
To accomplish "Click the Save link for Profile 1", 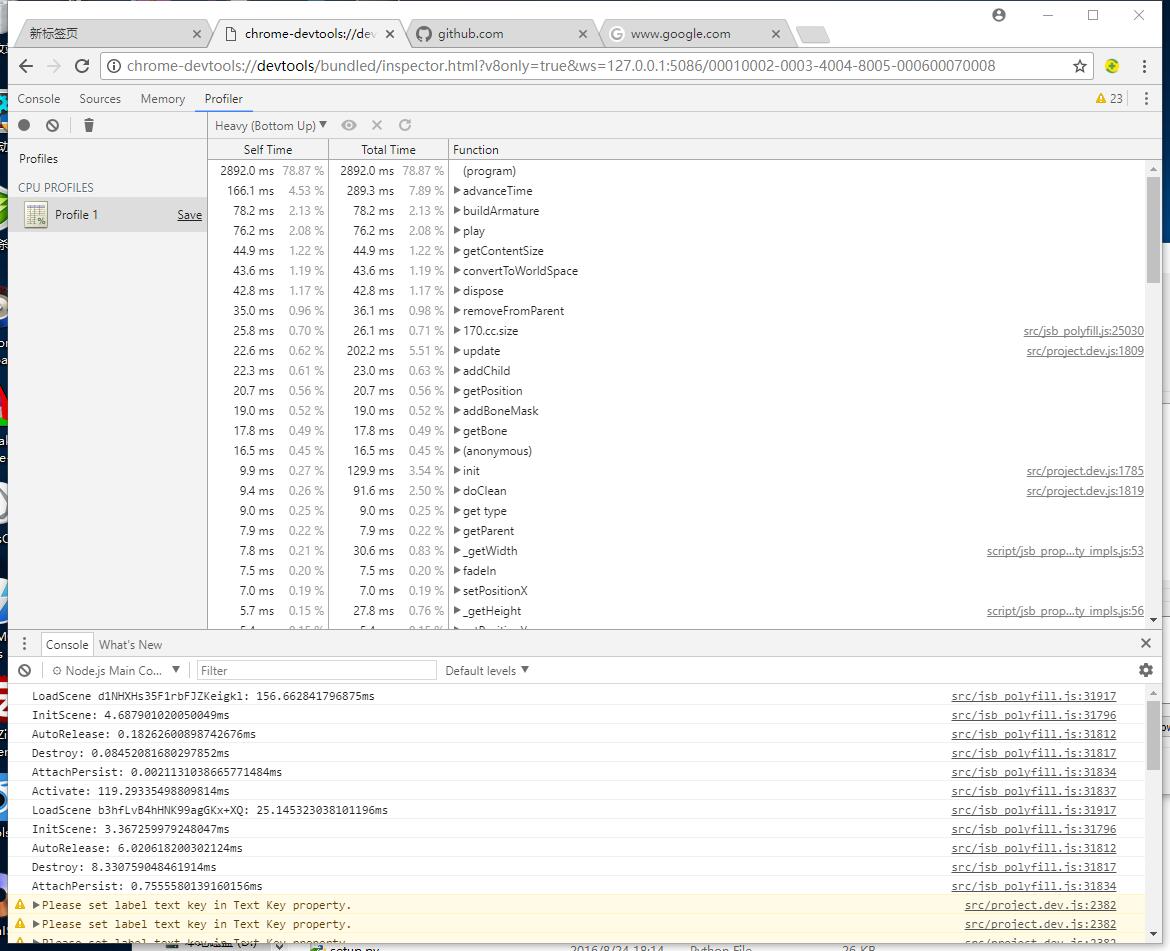I will tap(189, 215).
